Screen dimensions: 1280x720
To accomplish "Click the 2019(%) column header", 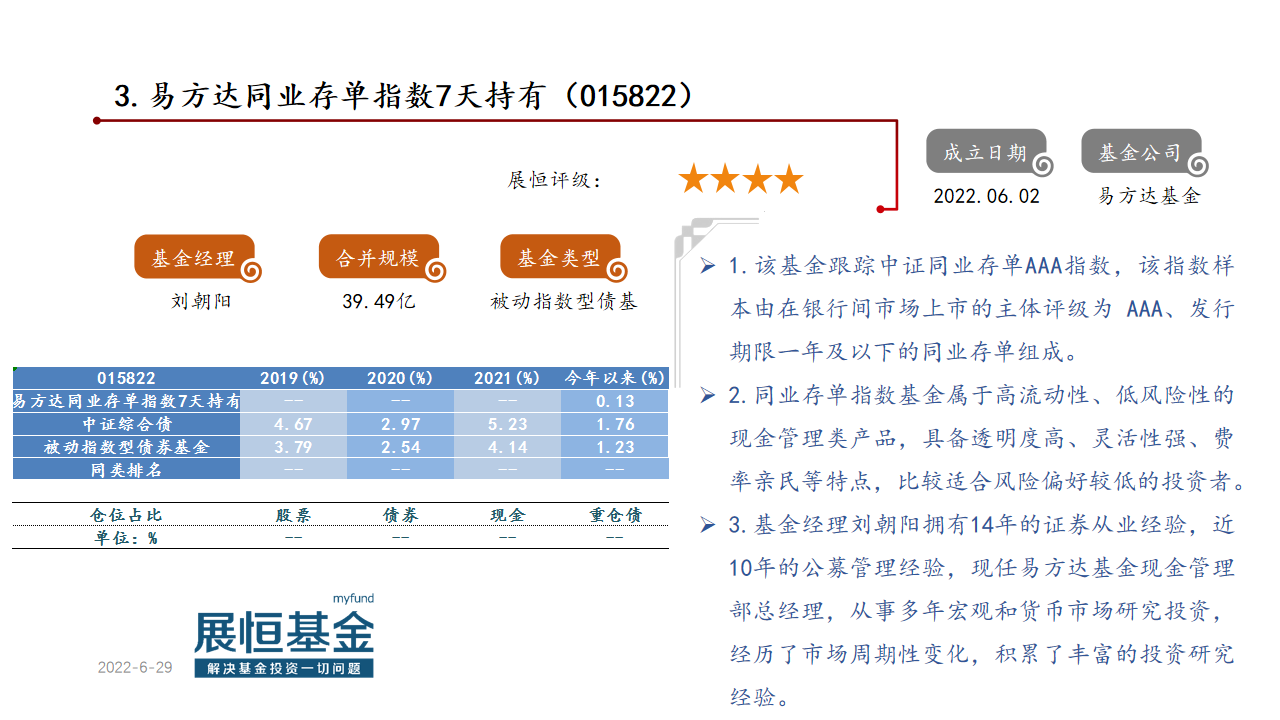I will 293,378.
